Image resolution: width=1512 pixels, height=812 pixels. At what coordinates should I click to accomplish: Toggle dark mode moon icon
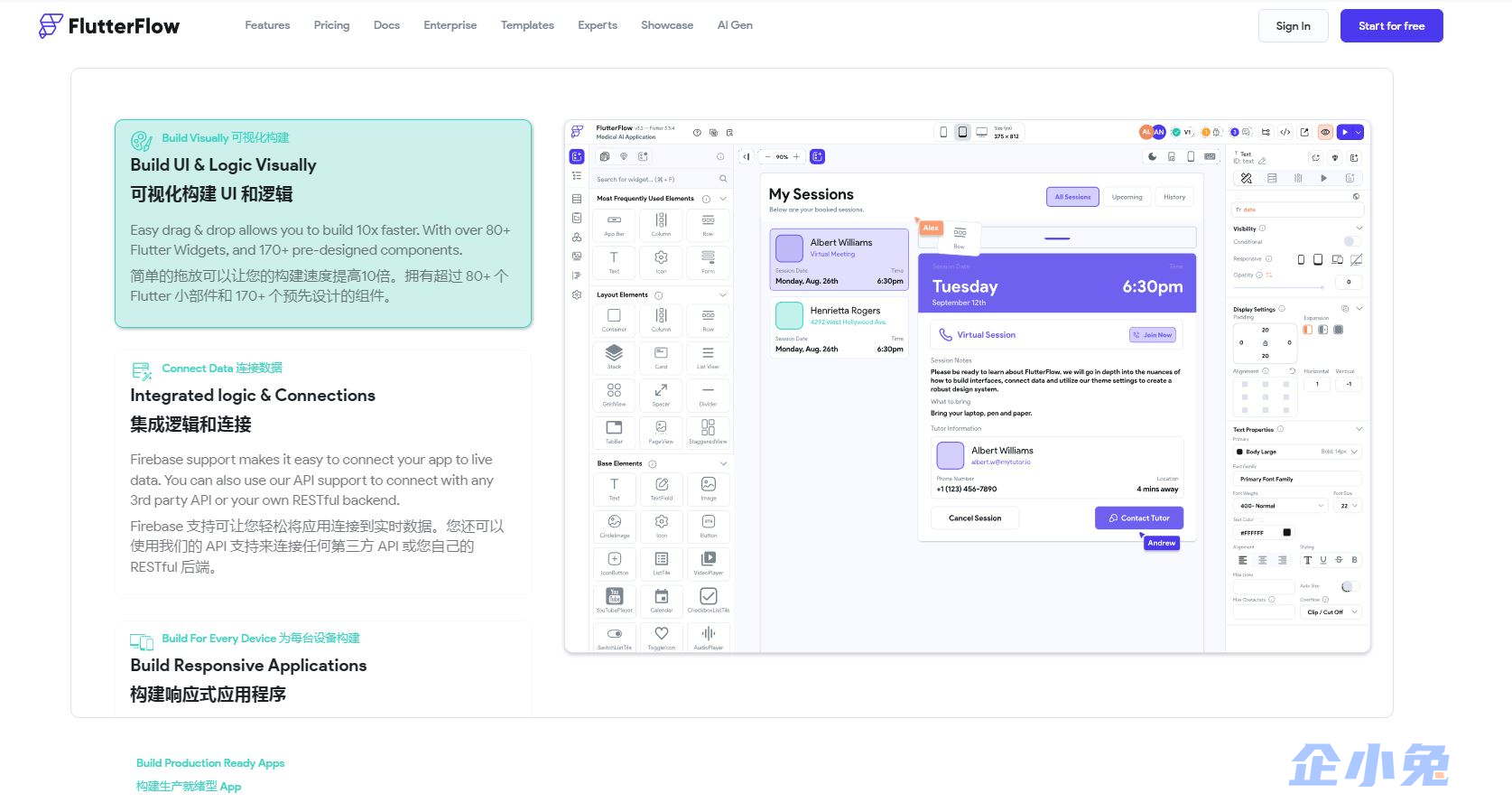pos(1152,156)
